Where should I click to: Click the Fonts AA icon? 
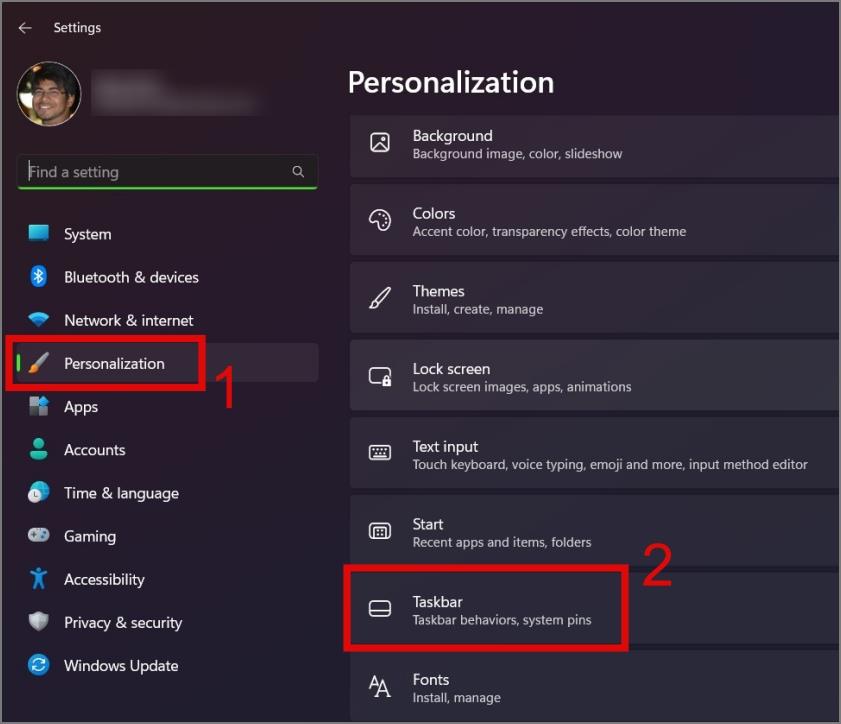click(380, 686)
